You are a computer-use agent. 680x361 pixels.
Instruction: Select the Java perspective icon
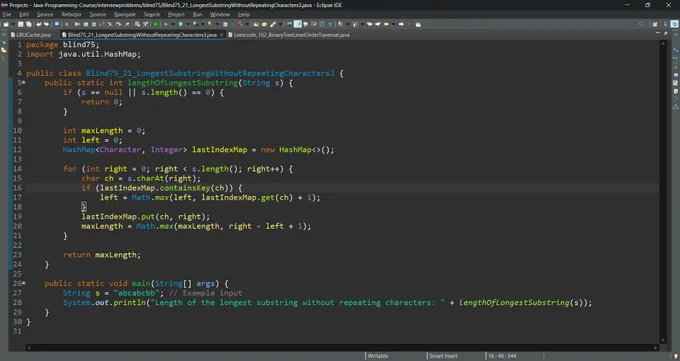click(x=675, y=24)
